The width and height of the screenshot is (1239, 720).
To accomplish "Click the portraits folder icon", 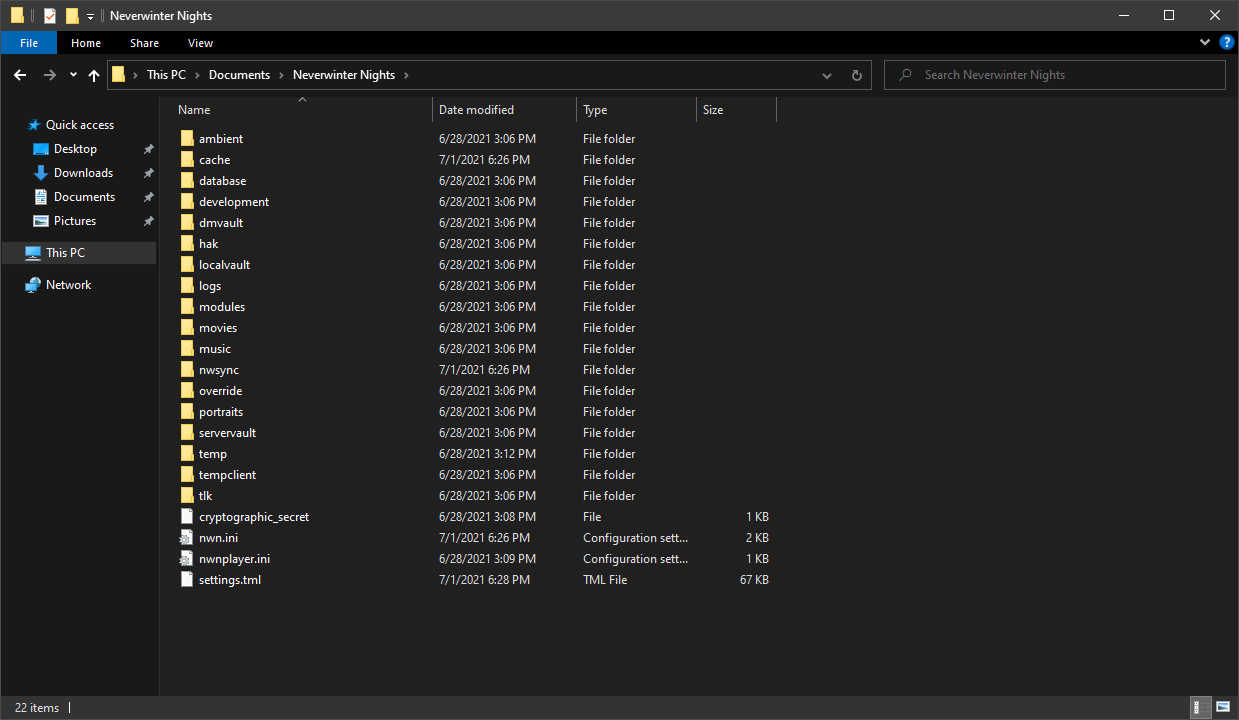I will pos(186,412).
